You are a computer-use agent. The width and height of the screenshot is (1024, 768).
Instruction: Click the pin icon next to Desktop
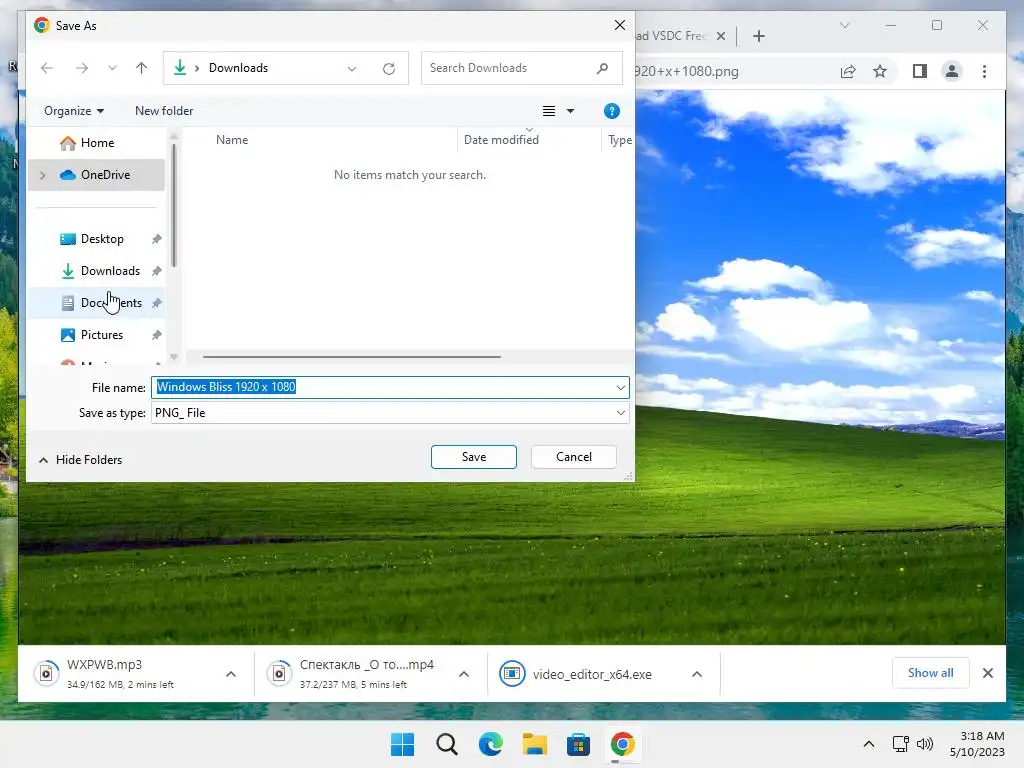point(156,239)
